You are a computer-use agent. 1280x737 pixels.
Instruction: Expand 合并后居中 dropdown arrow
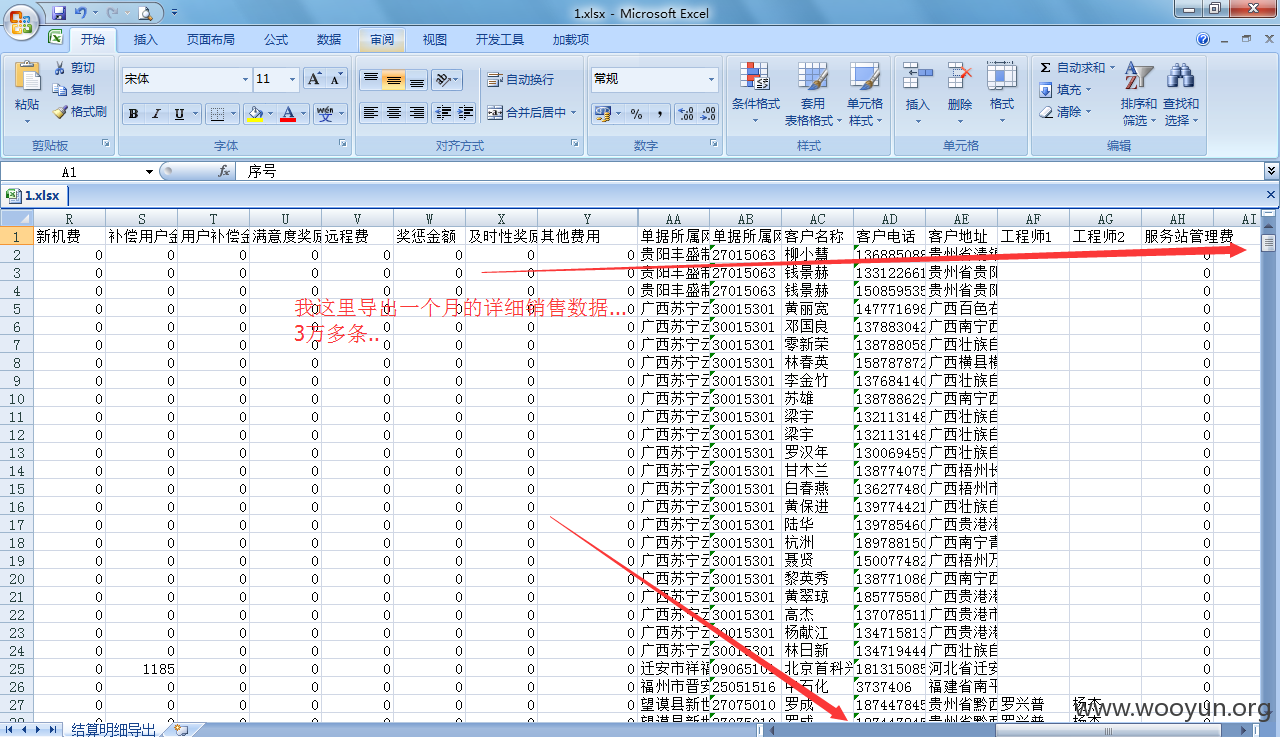[574, 113]
